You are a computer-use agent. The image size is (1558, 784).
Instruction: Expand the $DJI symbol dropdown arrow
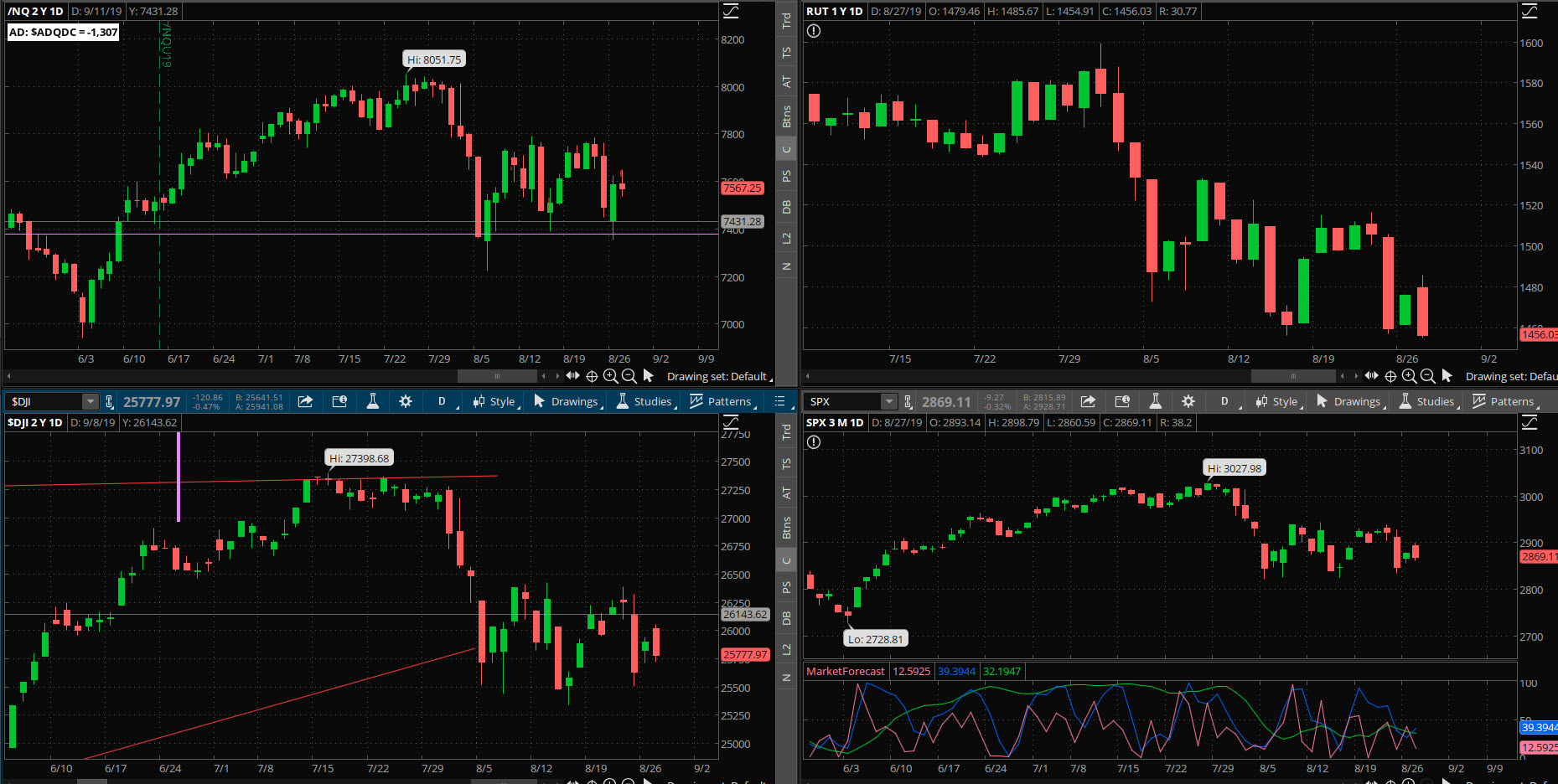(x=89, y=402)
